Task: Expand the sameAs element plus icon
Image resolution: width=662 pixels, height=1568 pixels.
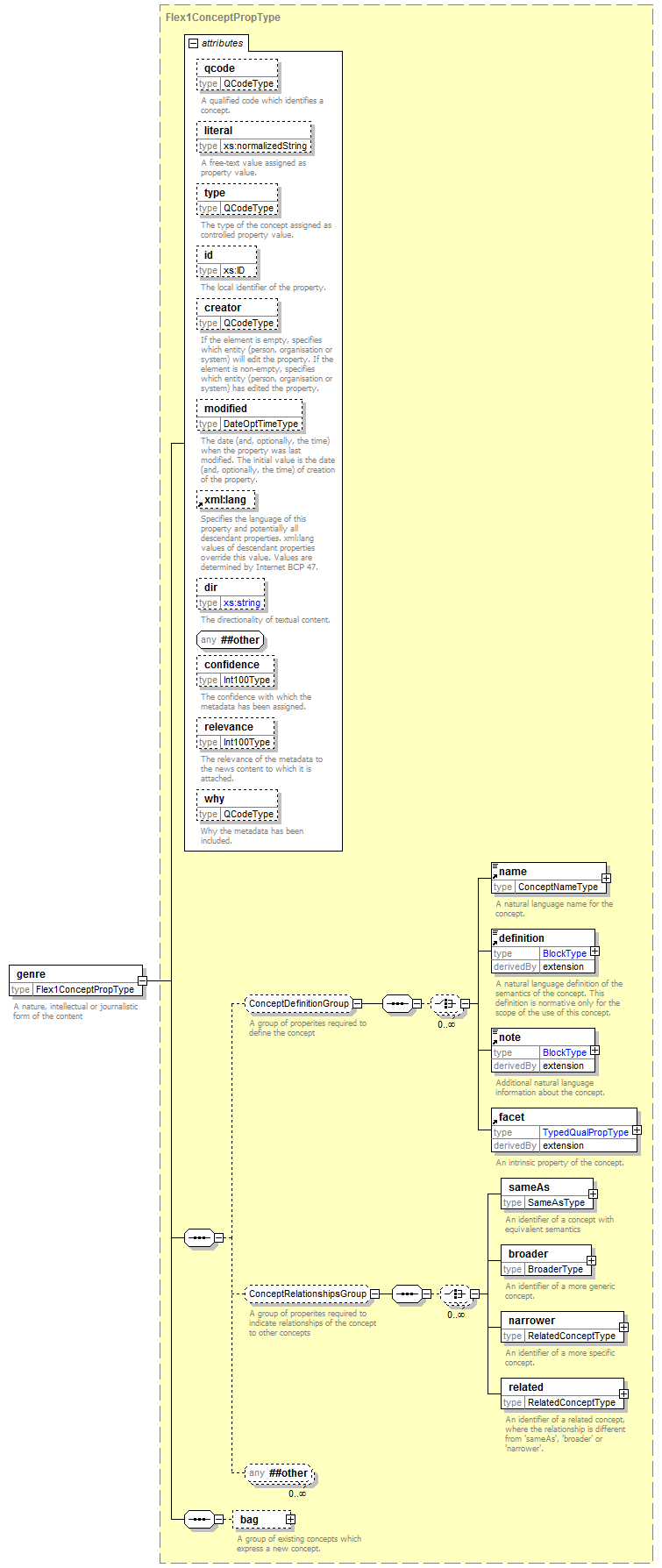Action: (593, 1194)
